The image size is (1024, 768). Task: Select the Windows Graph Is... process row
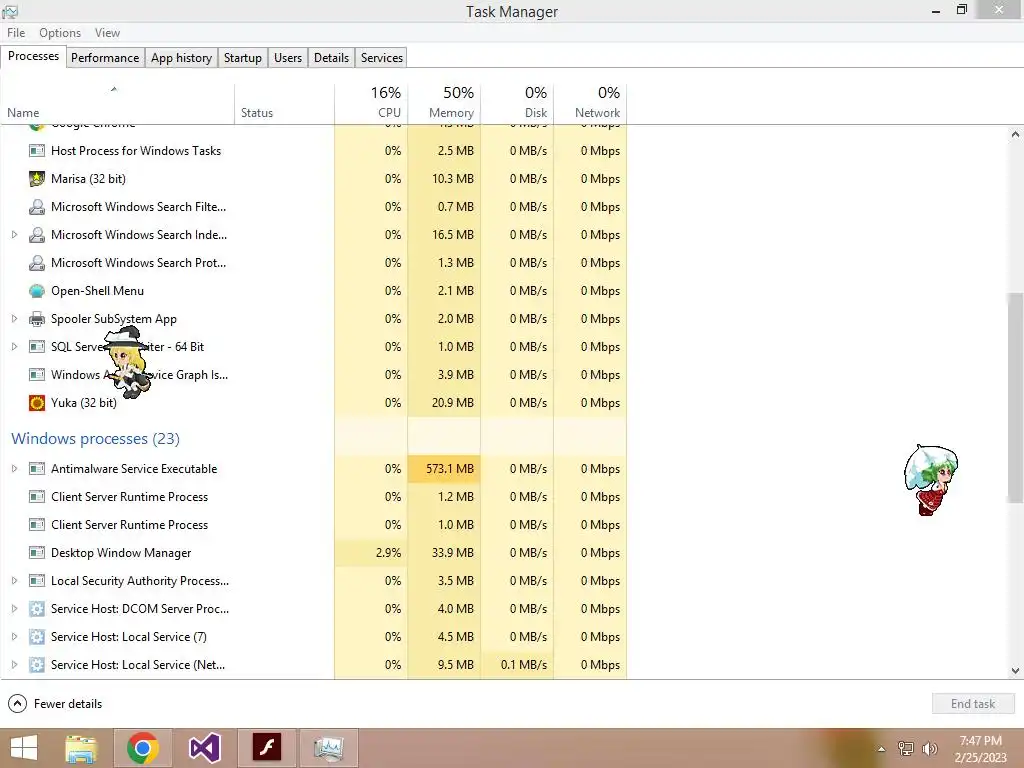click(x=313, y=375)
